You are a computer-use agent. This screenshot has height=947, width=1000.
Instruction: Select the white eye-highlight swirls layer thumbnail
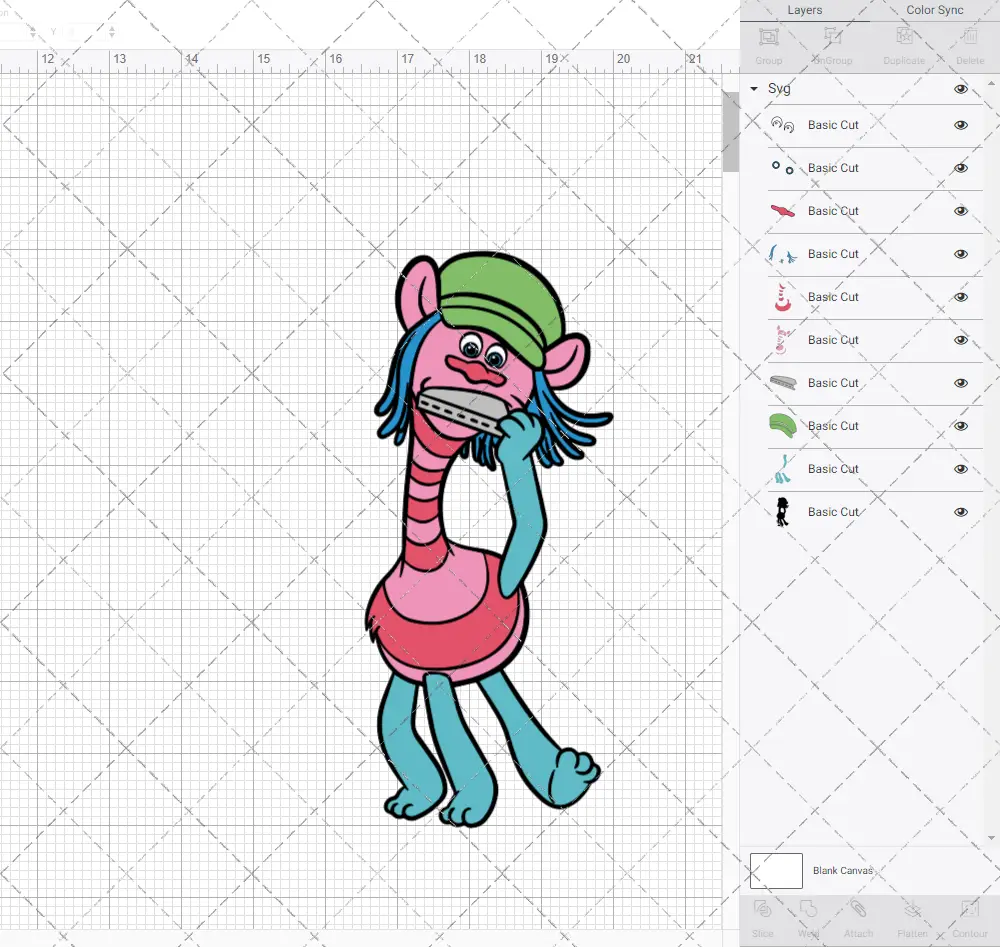click(x=783, y=125)
